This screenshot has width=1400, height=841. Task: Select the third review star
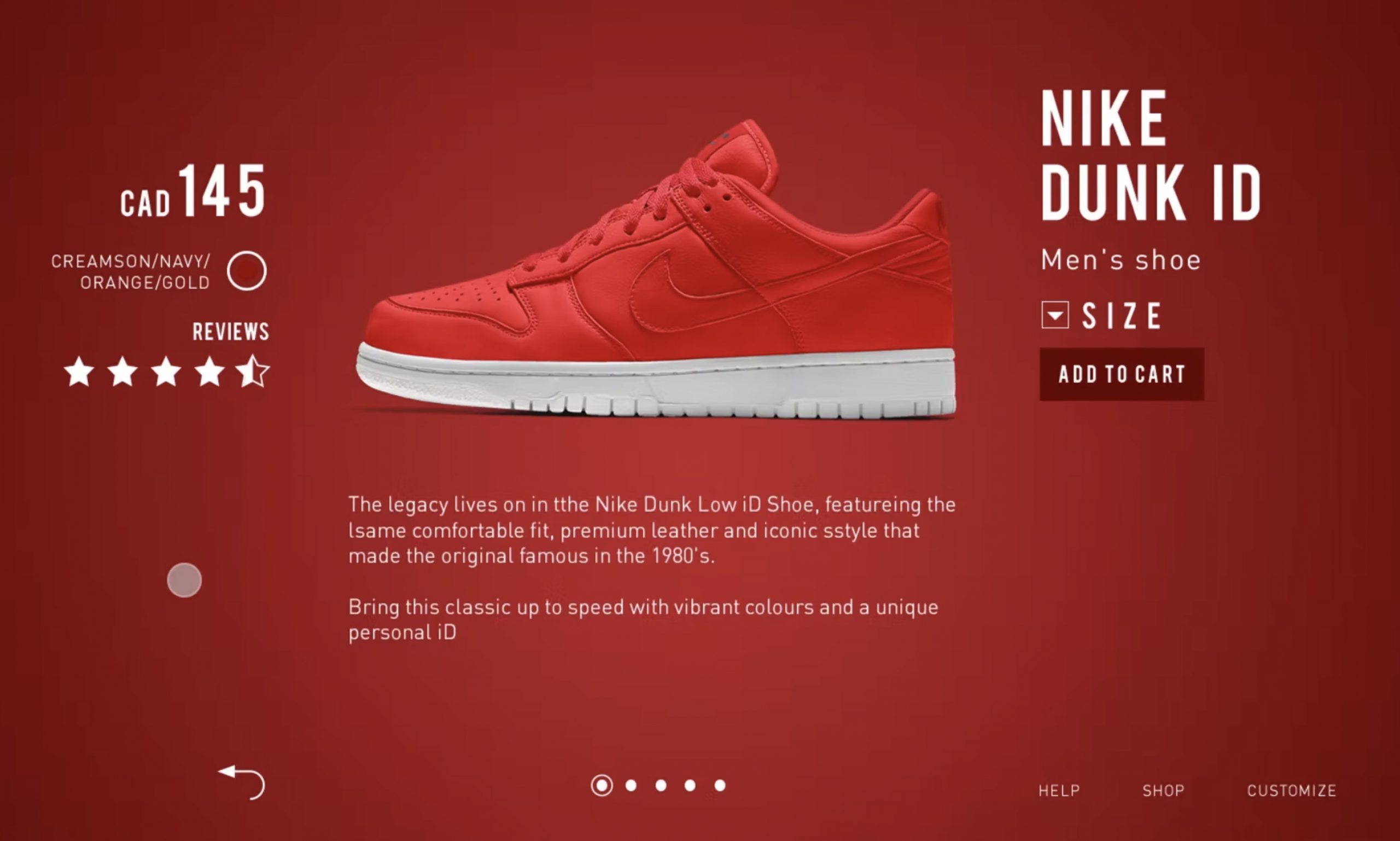pos(166,372)
